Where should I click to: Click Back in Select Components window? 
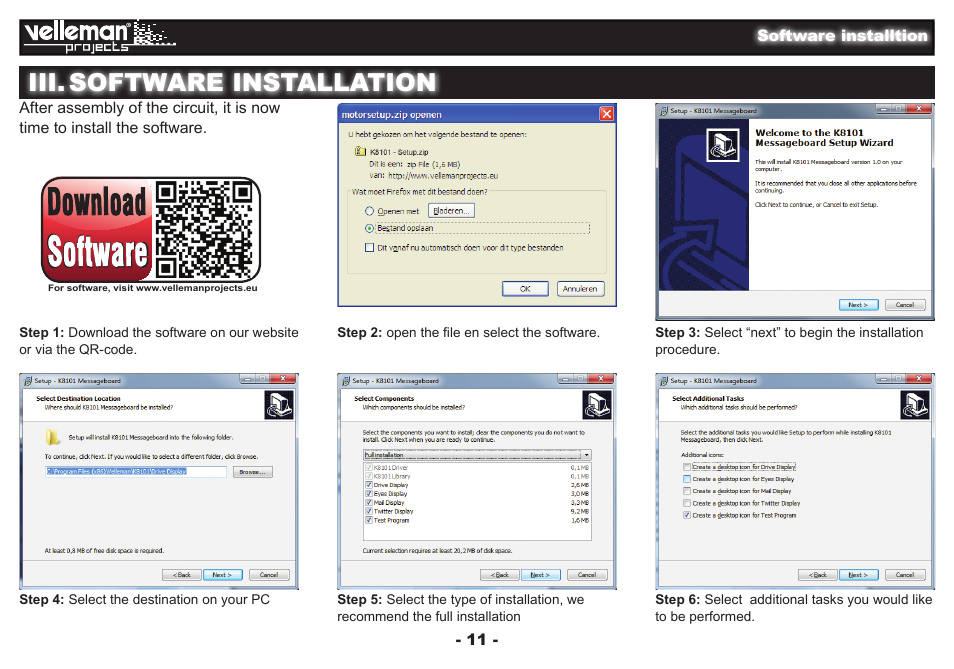pyautogui.click(x=500, y=575)
